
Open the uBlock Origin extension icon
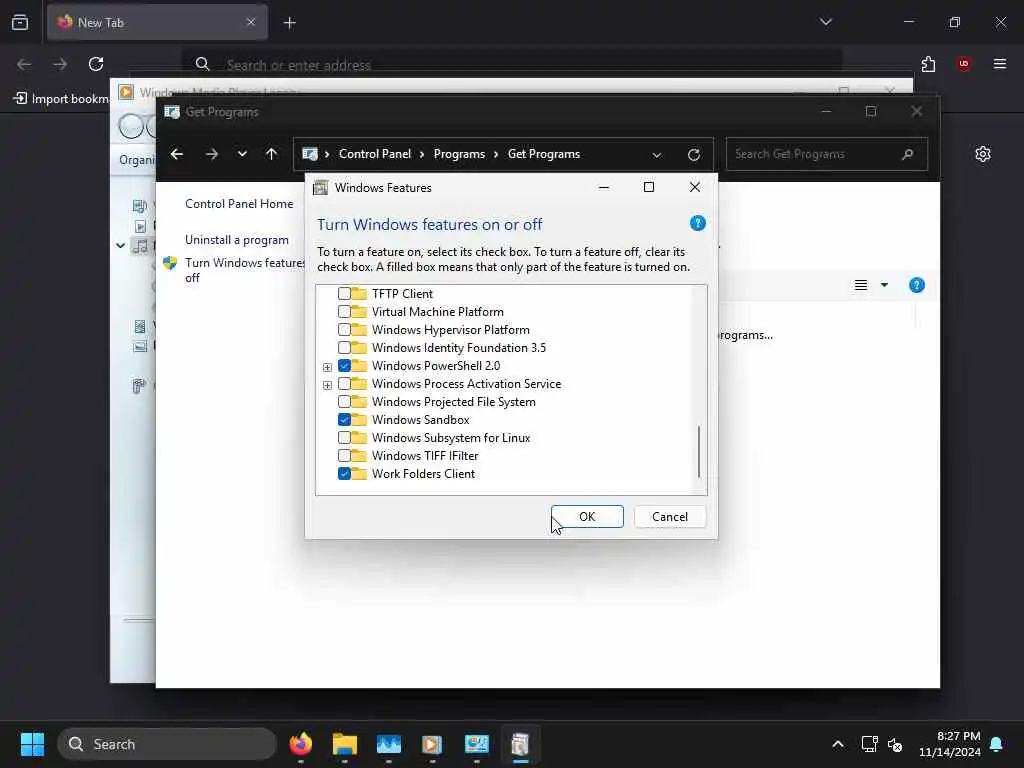coord(964,64)
